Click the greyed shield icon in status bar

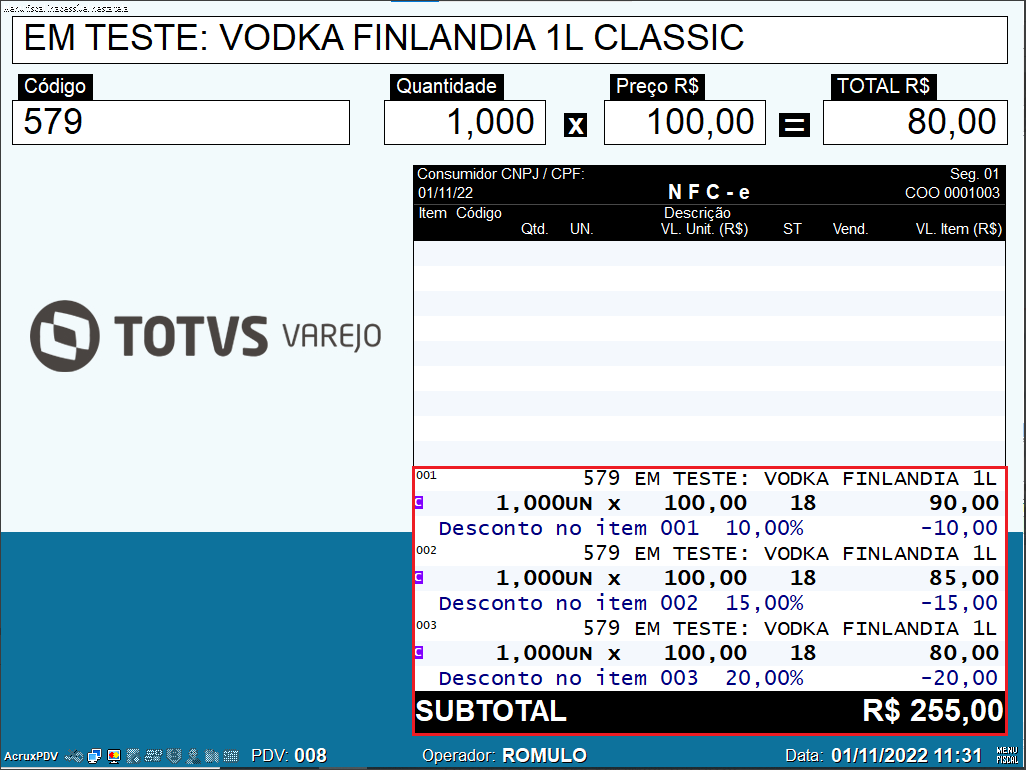pyautogui.click(x=173, y=756)
